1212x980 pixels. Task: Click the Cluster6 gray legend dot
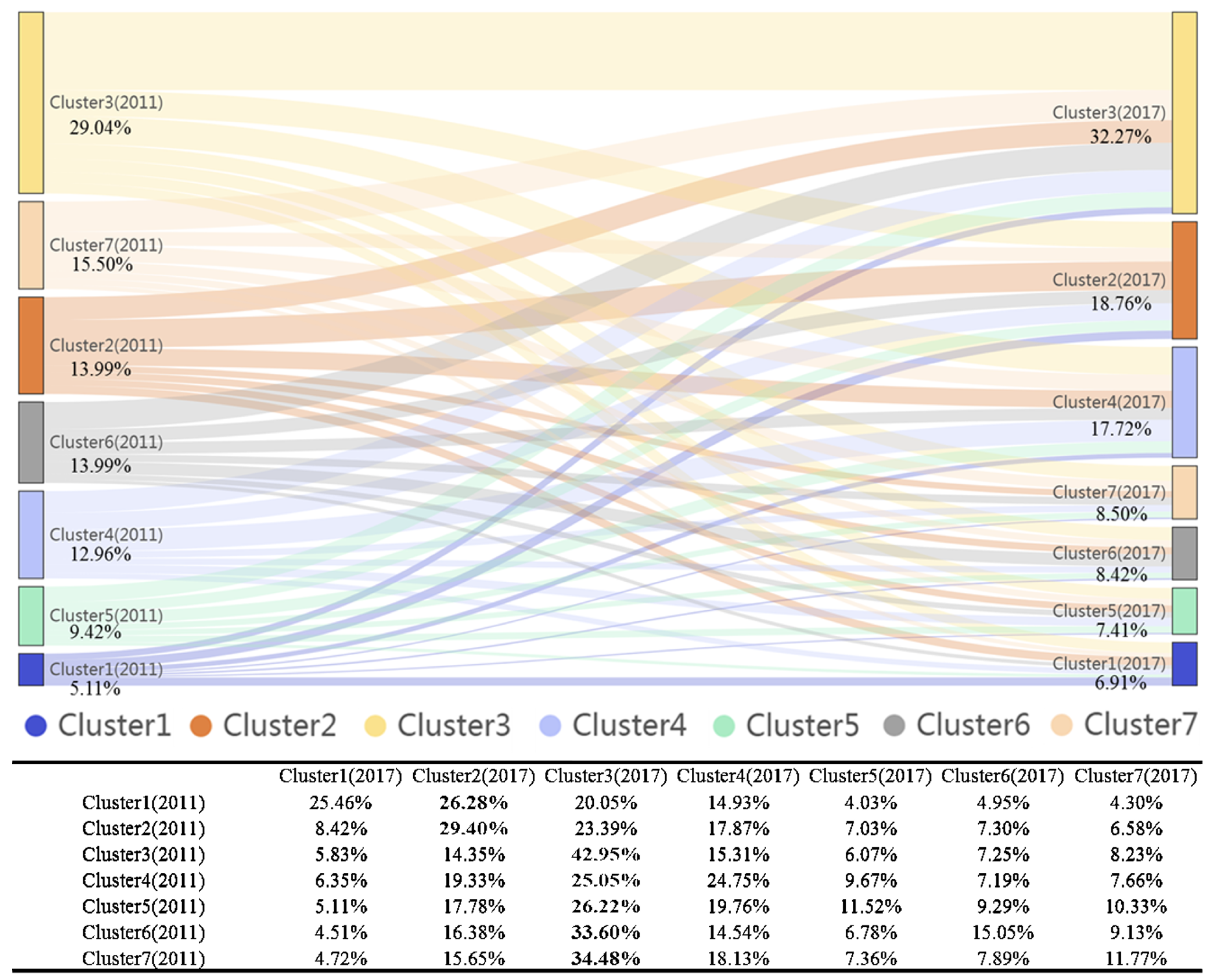pos(894,725)
